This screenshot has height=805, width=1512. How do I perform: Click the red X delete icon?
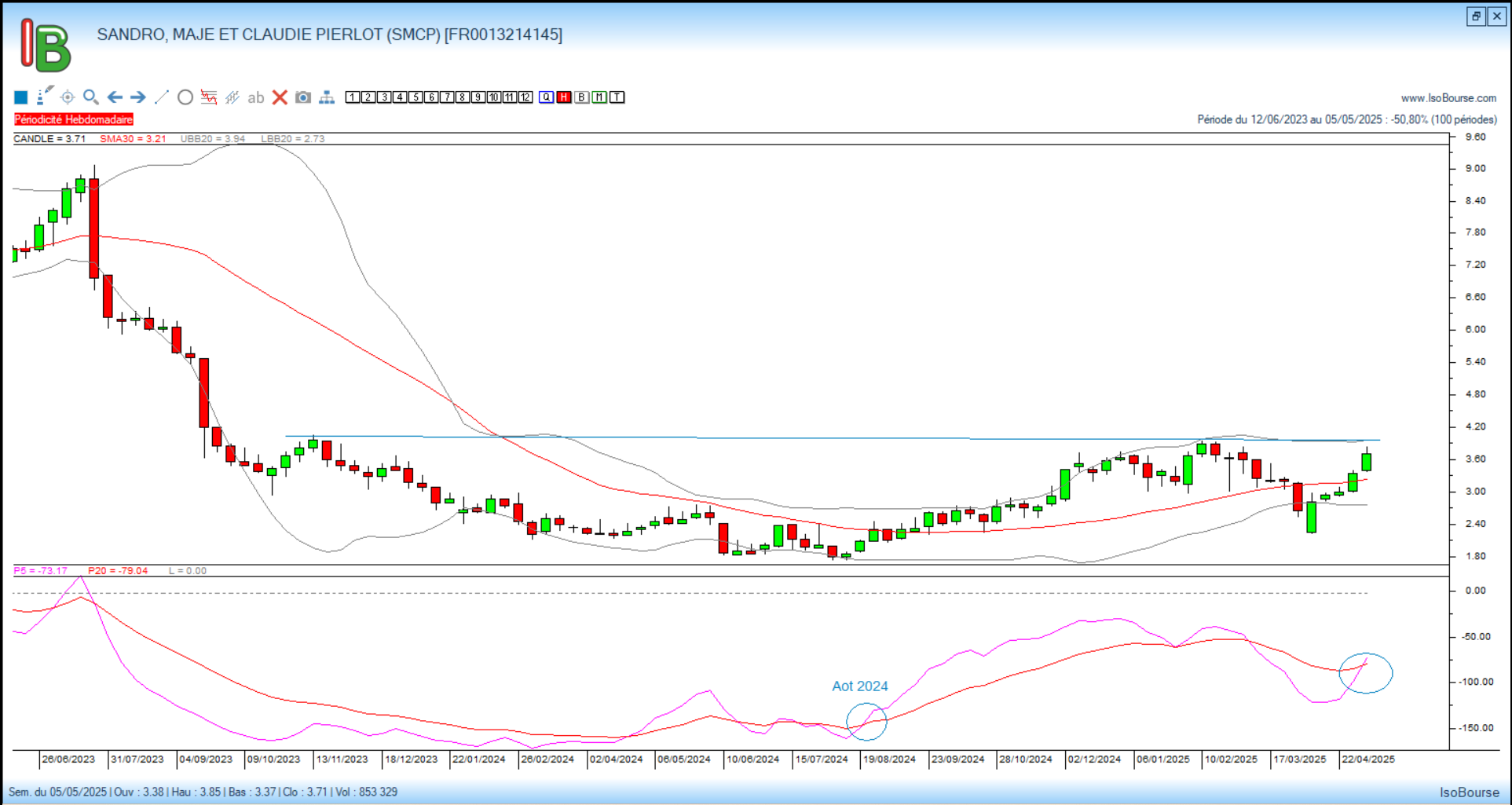coord(280,97)
